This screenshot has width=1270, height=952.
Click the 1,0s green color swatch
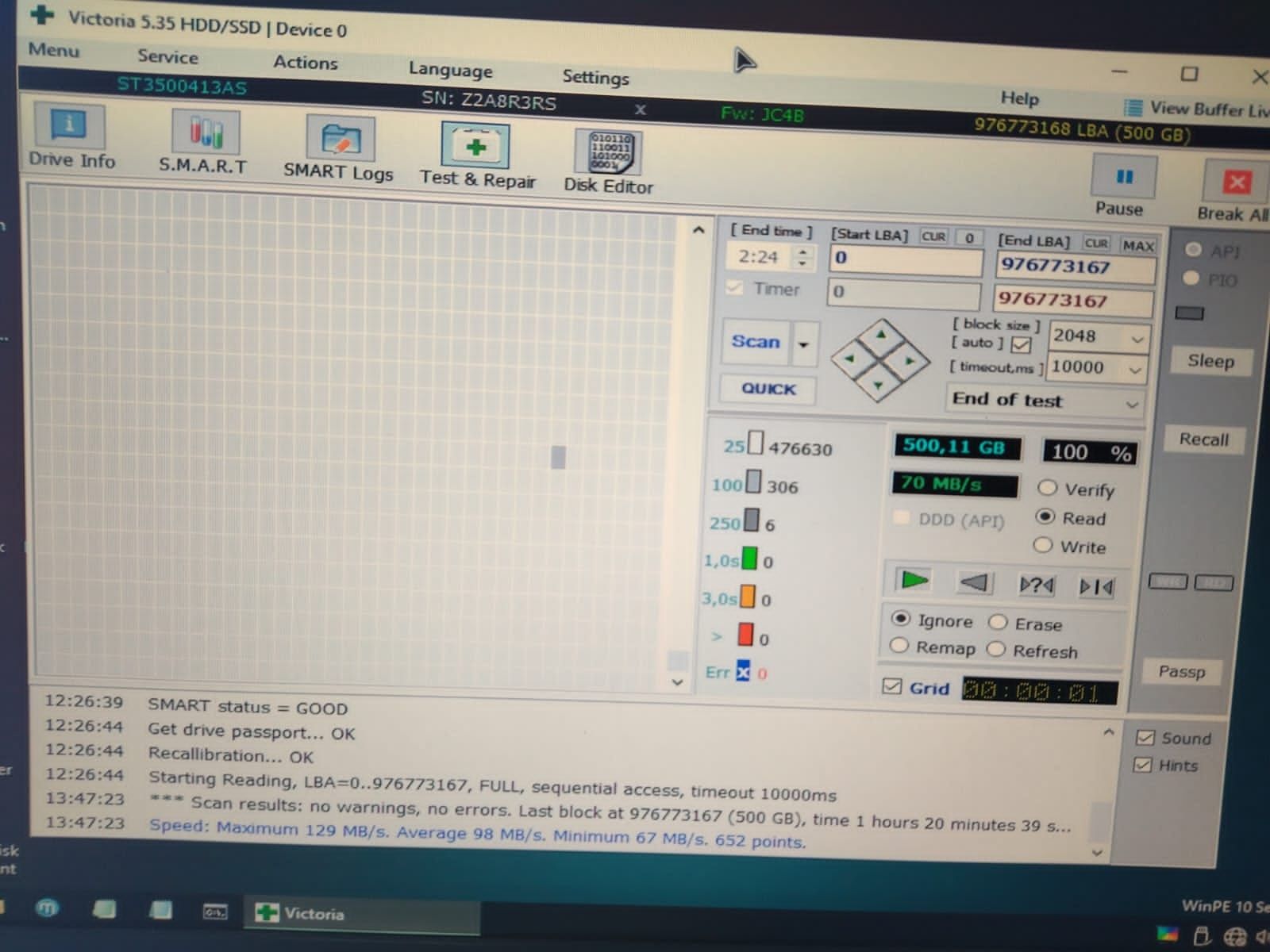749,559
